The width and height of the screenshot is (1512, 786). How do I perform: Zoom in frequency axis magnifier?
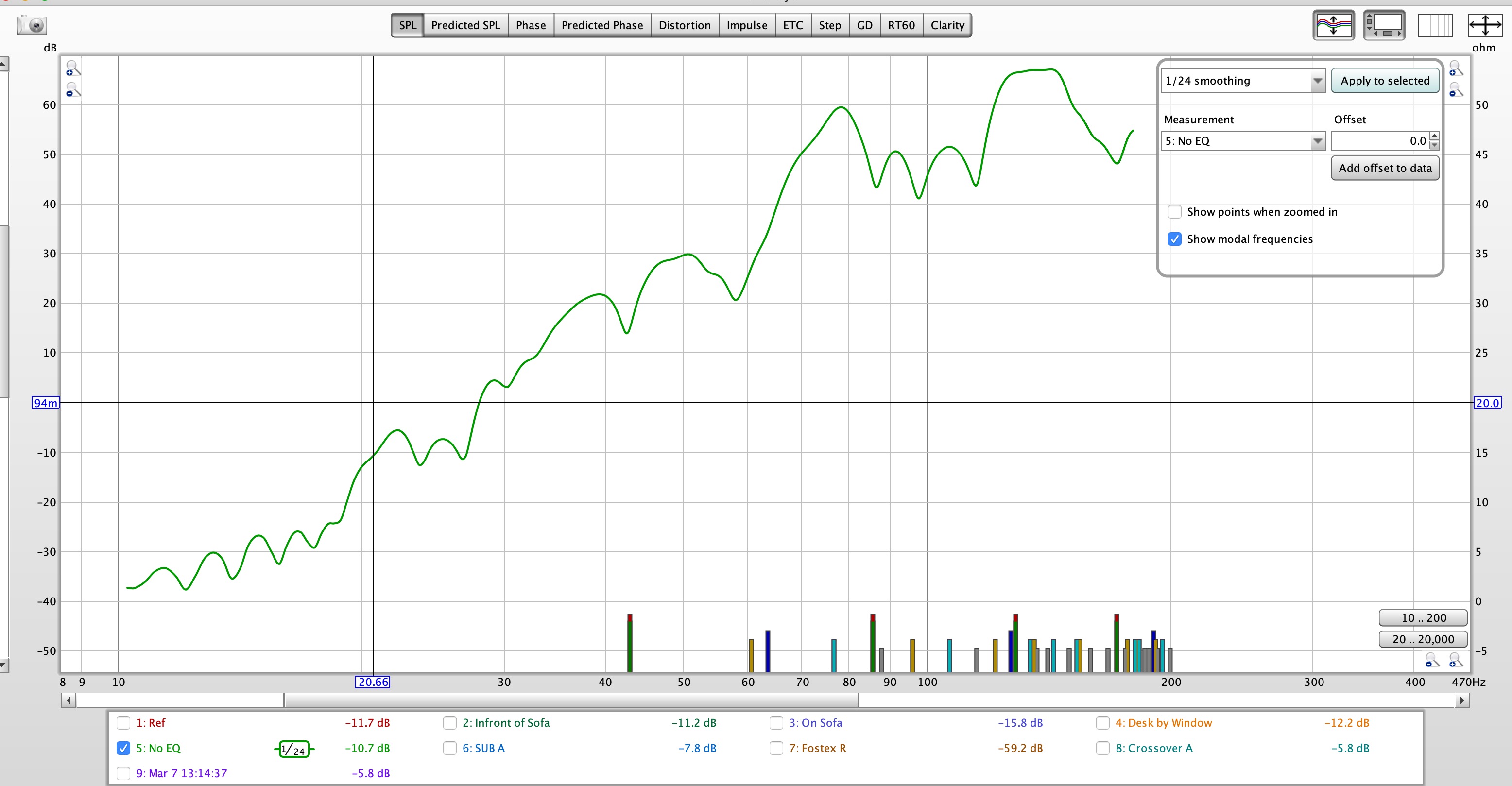coord(1456,661)
